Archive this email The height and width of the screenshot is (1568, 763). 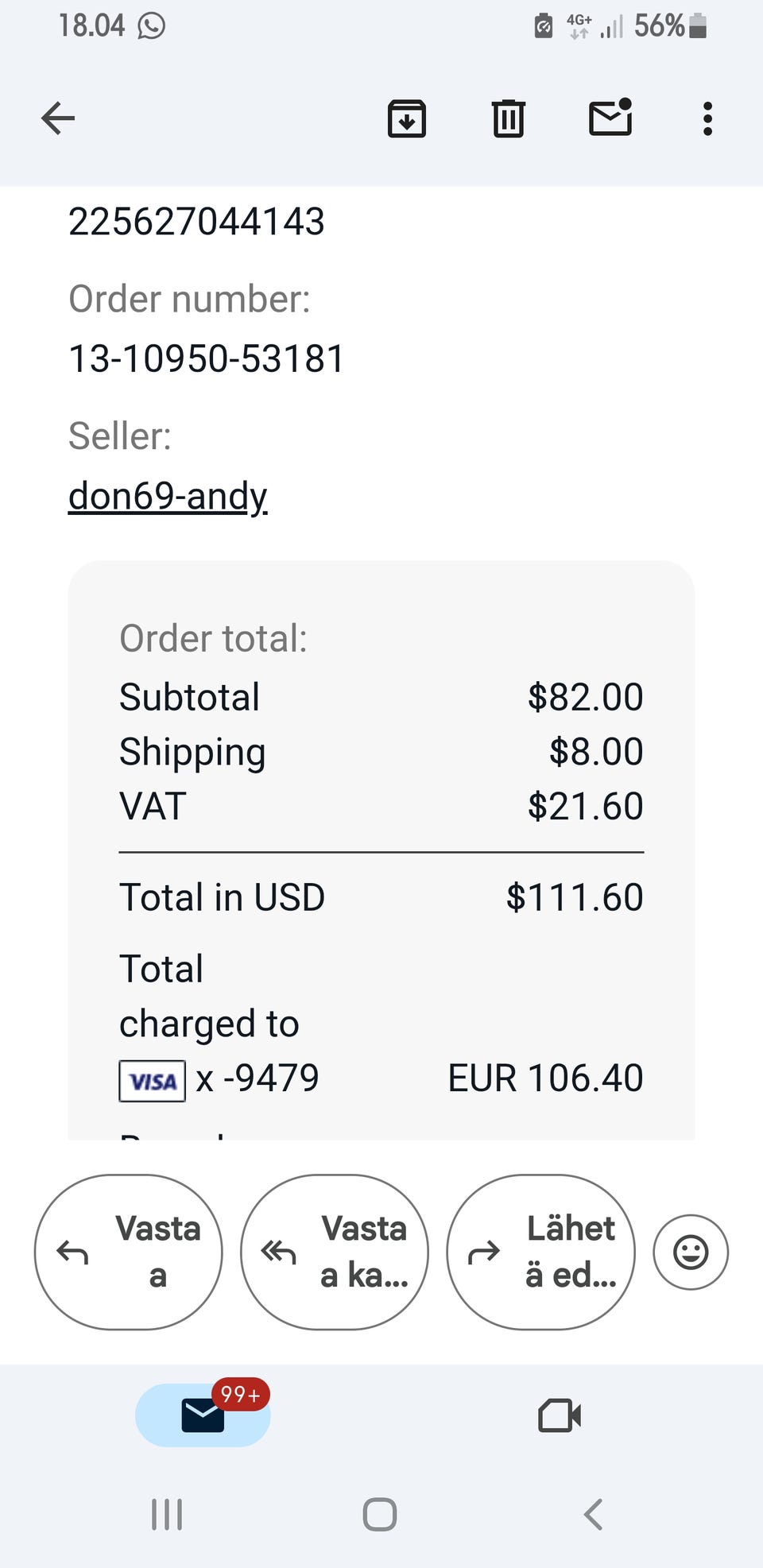click(407, 119)
